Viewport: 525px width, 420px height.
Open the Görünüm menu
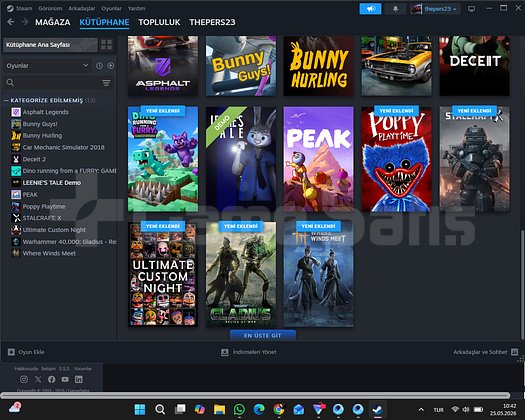50,8
